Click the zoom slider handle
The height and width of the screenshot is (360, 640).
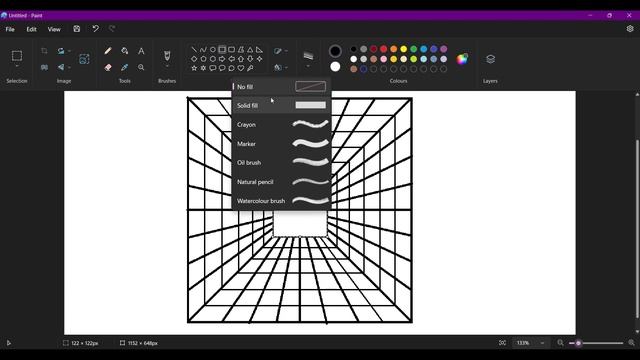point(578,343)
